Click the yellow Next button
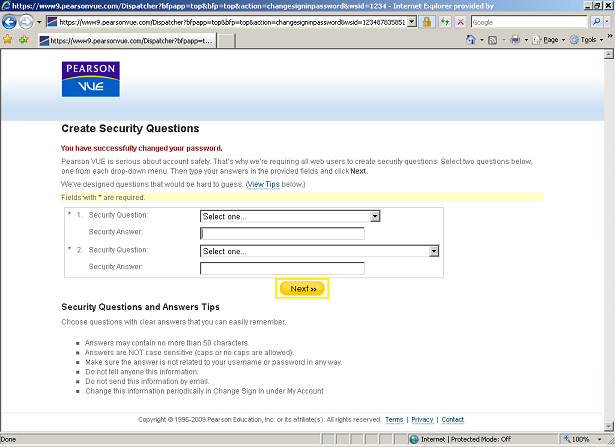This screenshot has width=615, height=447. pos(302,289)
